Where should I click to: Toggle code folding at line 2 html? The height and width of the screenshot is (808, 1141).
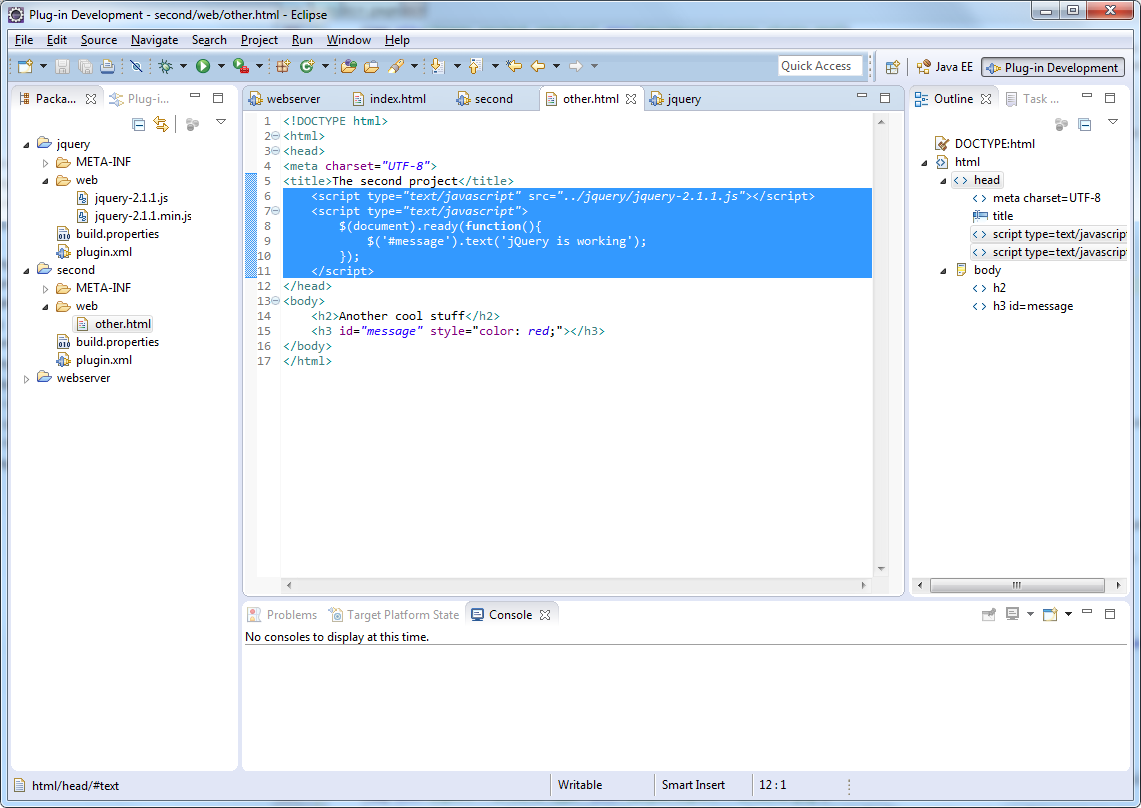click(276, 136)
